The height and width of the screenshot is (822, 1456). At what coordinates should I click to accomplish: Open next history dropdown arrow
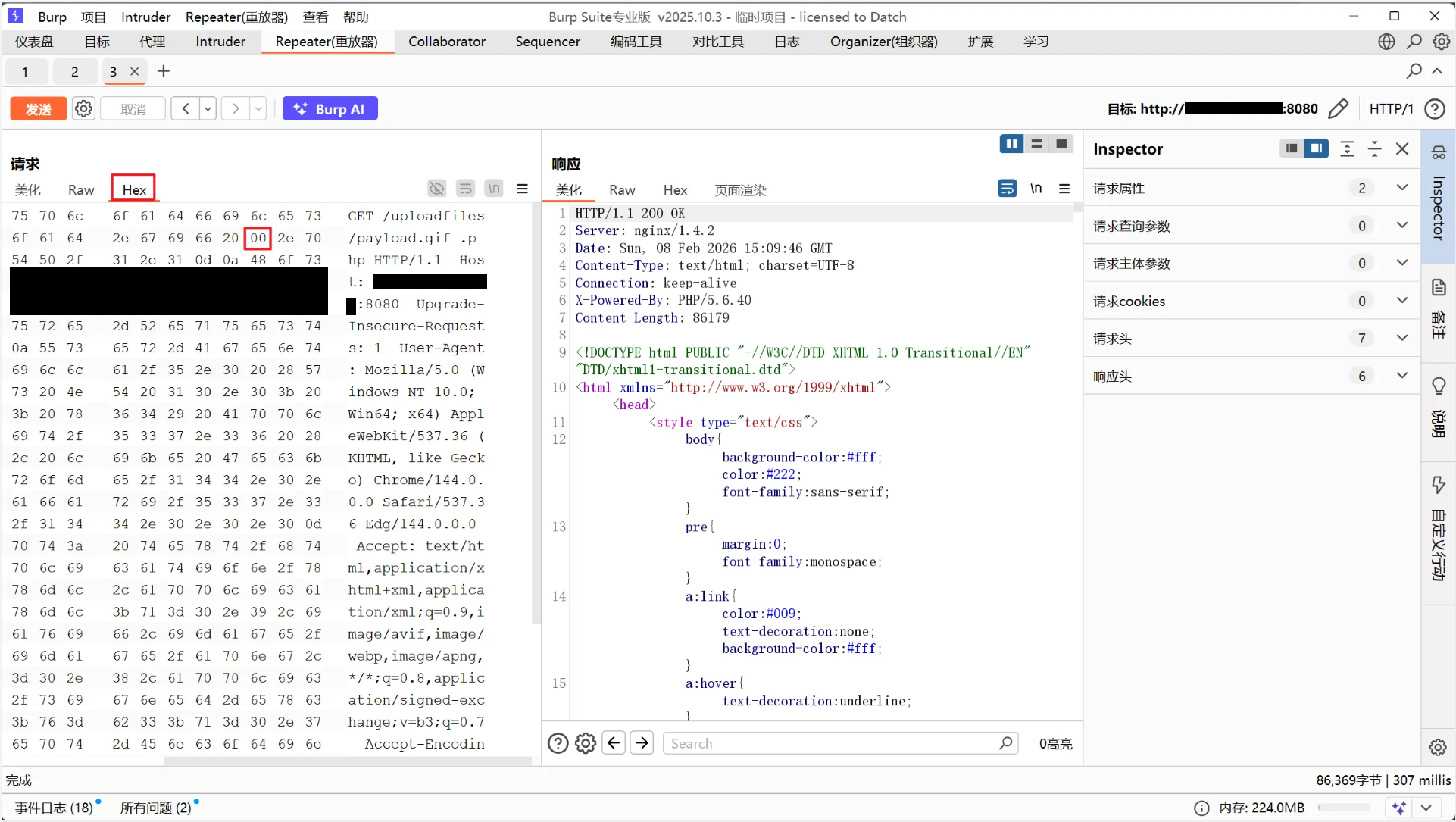(258, 109)
